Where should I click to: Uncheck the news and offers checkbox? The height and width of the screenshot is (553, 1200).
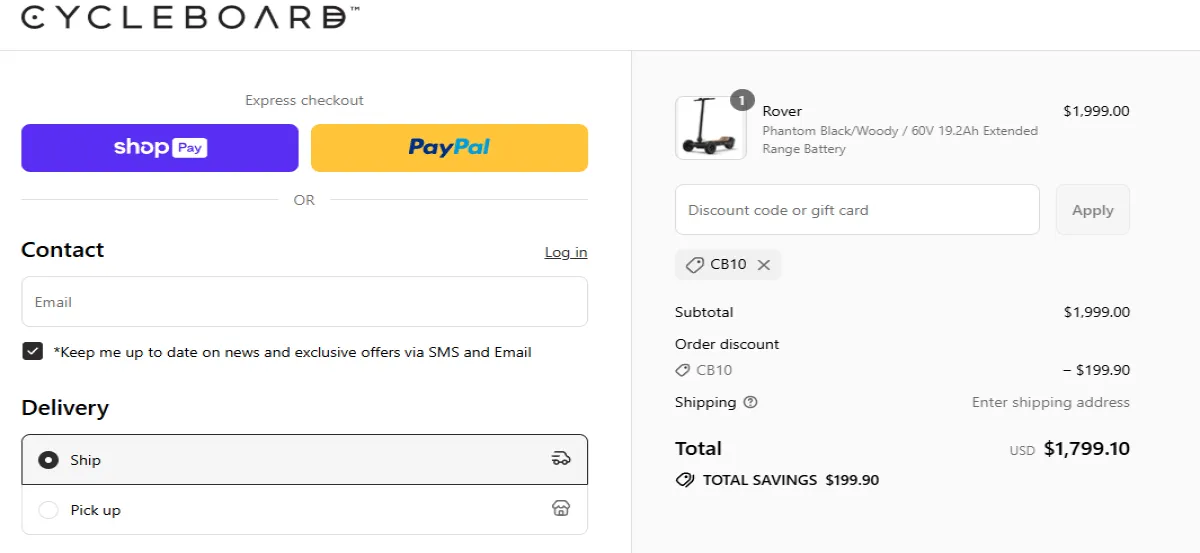[33, 352]
